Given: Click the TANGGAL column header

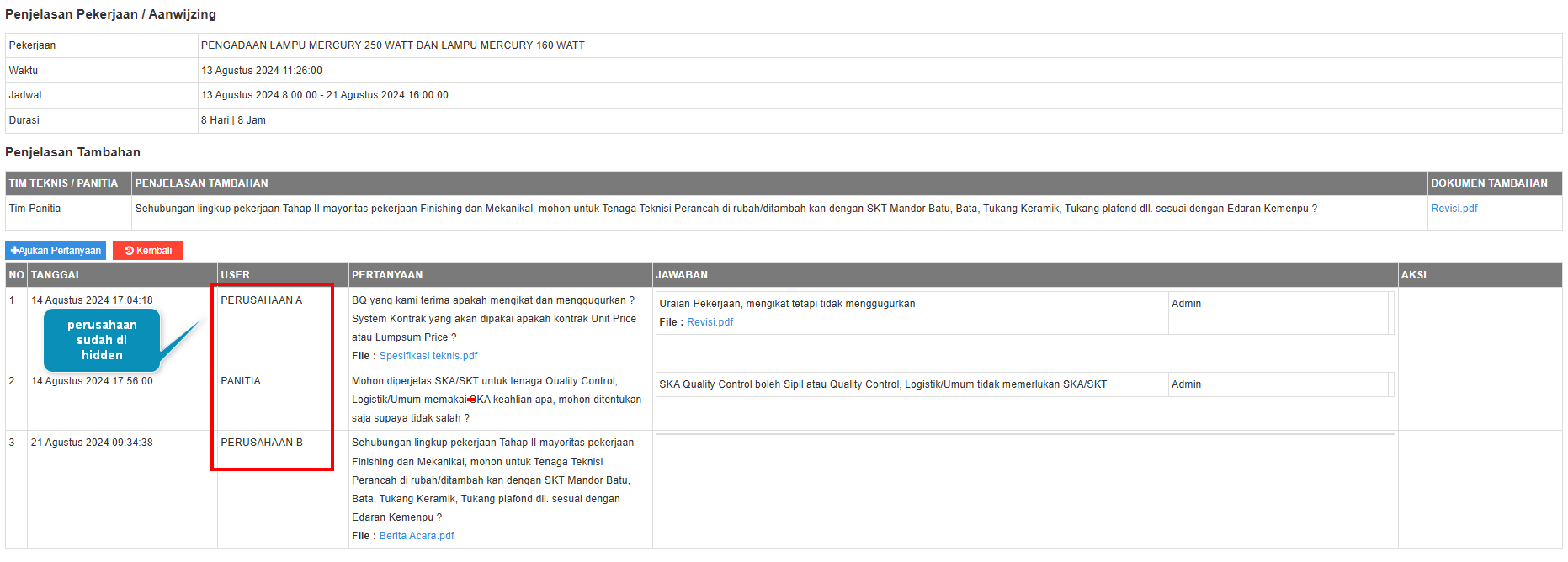Looking at the screenshot, I should click(56, 275).
